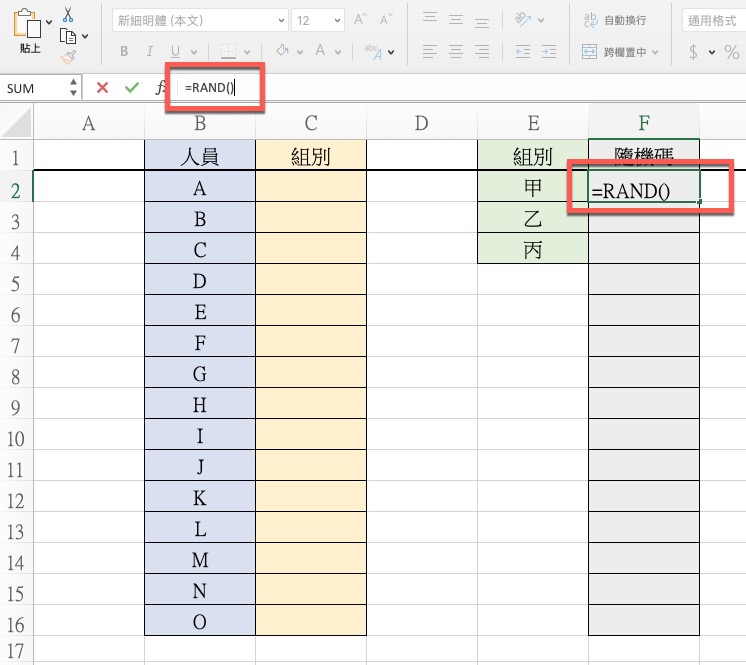Click the phonetic guide abc icon

click(x=373, y=51)
